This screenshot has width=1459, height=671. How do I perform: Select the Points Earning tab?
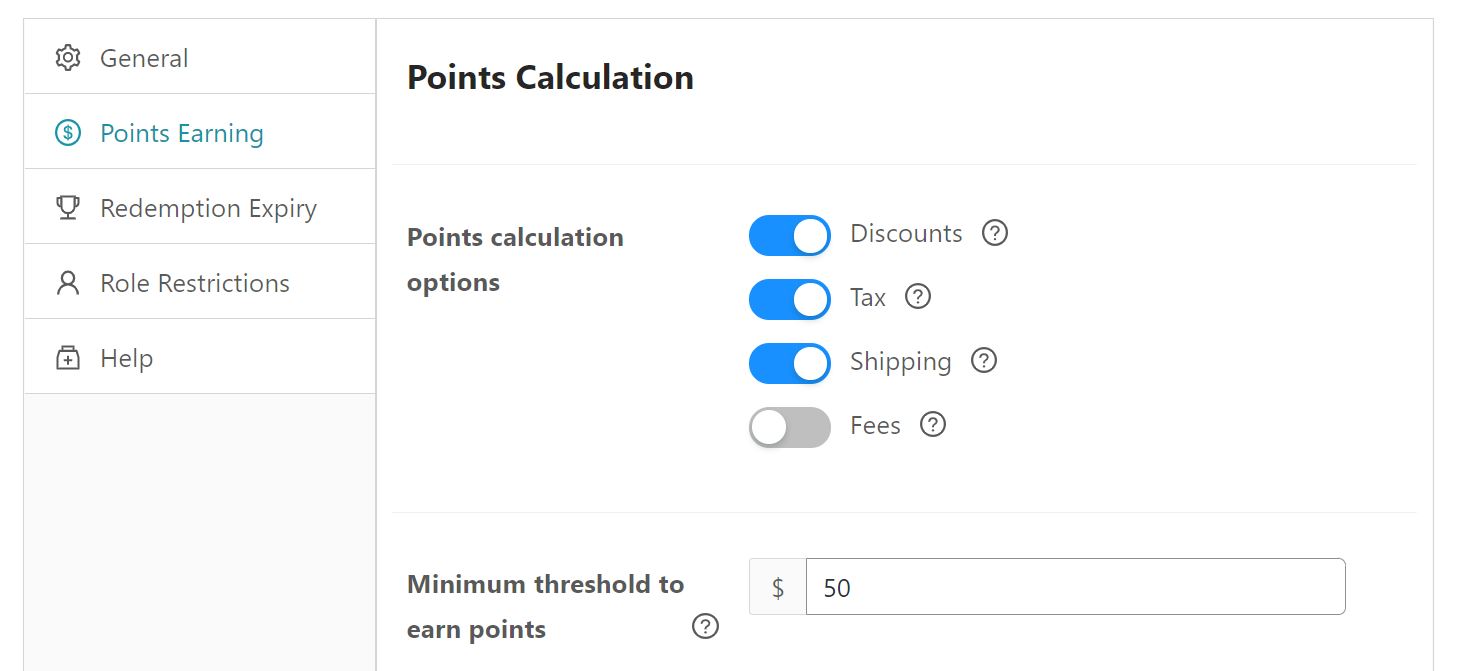pos(200,132)
